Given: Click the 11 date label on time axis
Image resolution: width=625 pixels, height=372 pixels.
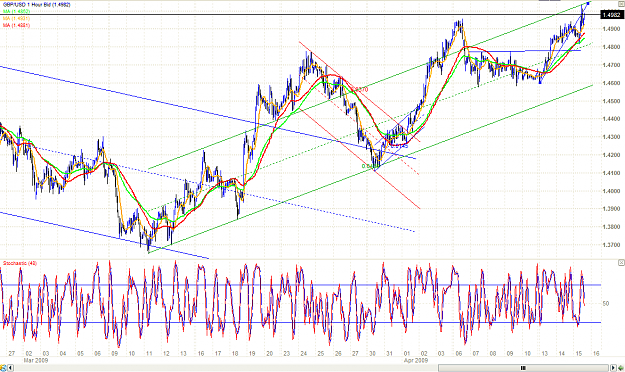Looking at the screenshot, I should tap(149, 353).
